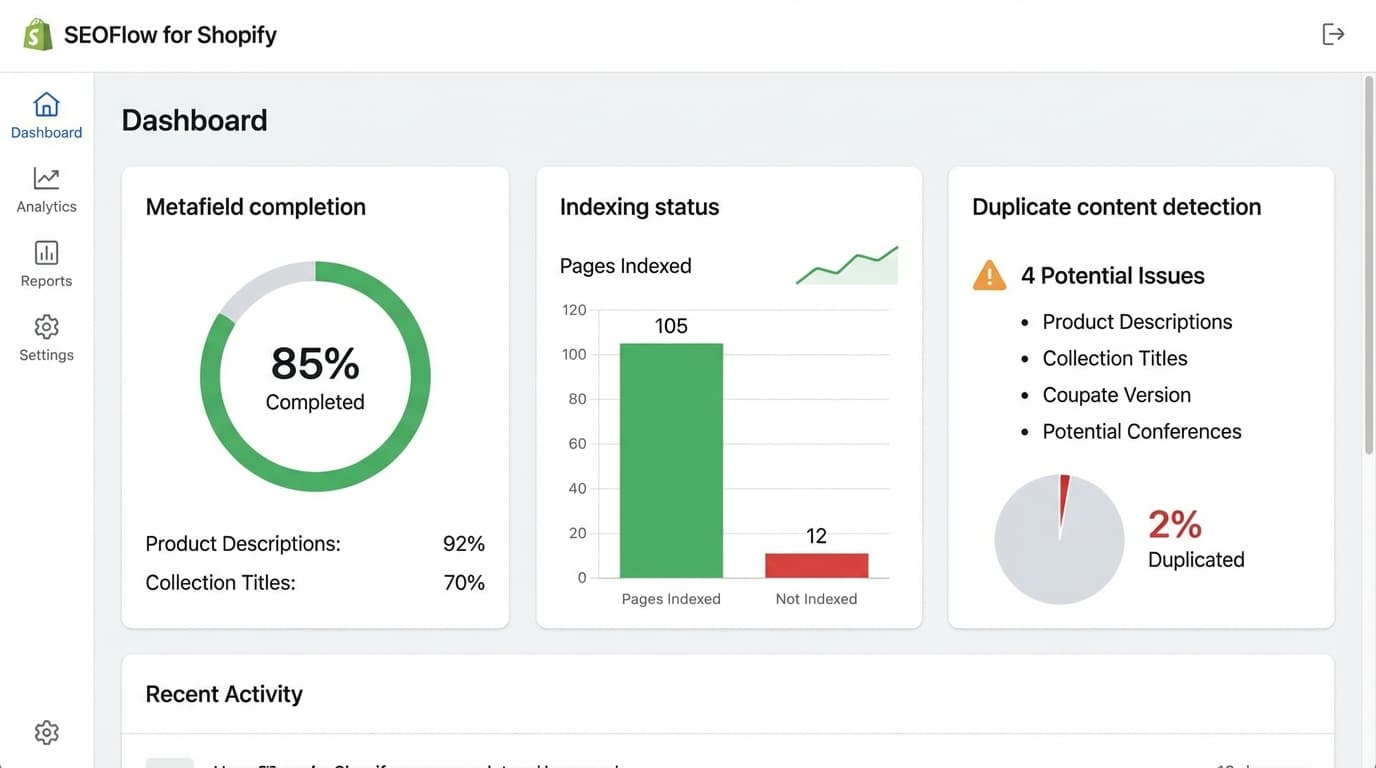Click the sign-out icon in top right
Viewport: 1376px width, 768px height.
tap(1333, 32)
